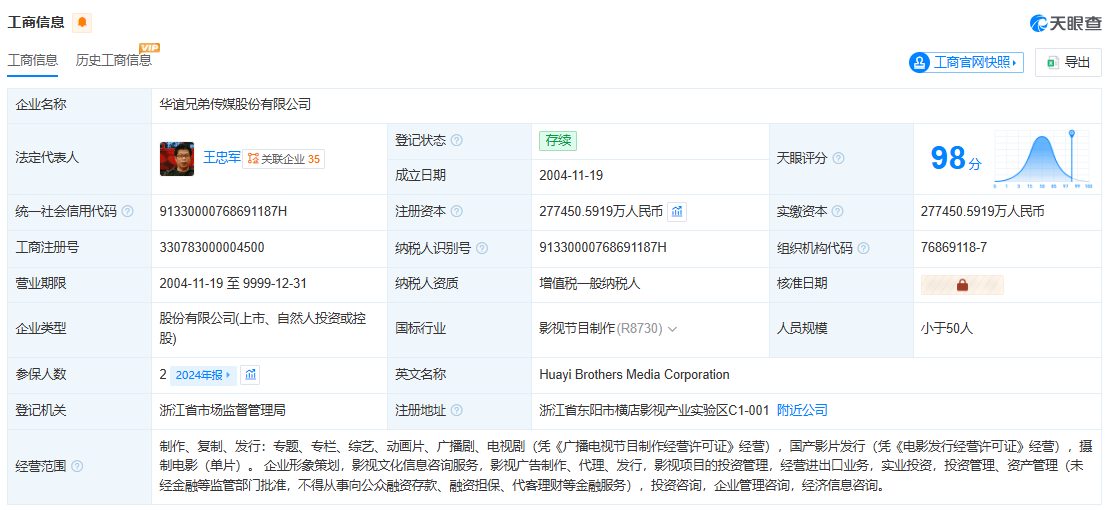Viewport: 1111px width, 510px height.
Task: Click business term 2004-11-19 至 9999-12-31
Action: [233, 283]
